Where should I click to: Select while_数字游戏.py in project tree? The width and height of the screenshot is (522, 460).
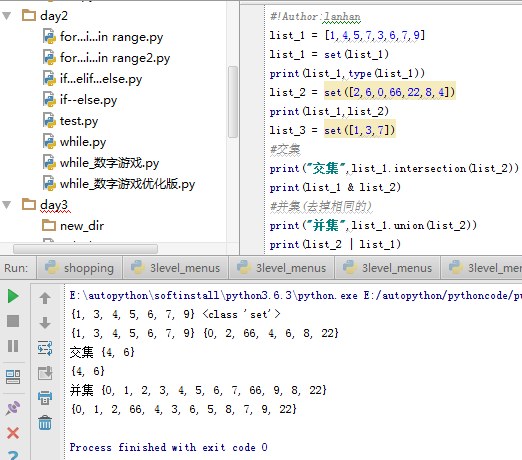110,163
